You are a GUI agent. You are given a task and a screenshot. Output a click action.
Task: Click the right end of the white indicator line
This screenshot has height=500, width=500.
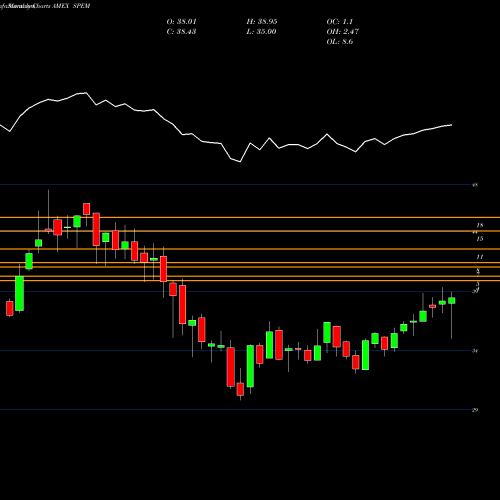pyautogui.click(x=452, y=125)
